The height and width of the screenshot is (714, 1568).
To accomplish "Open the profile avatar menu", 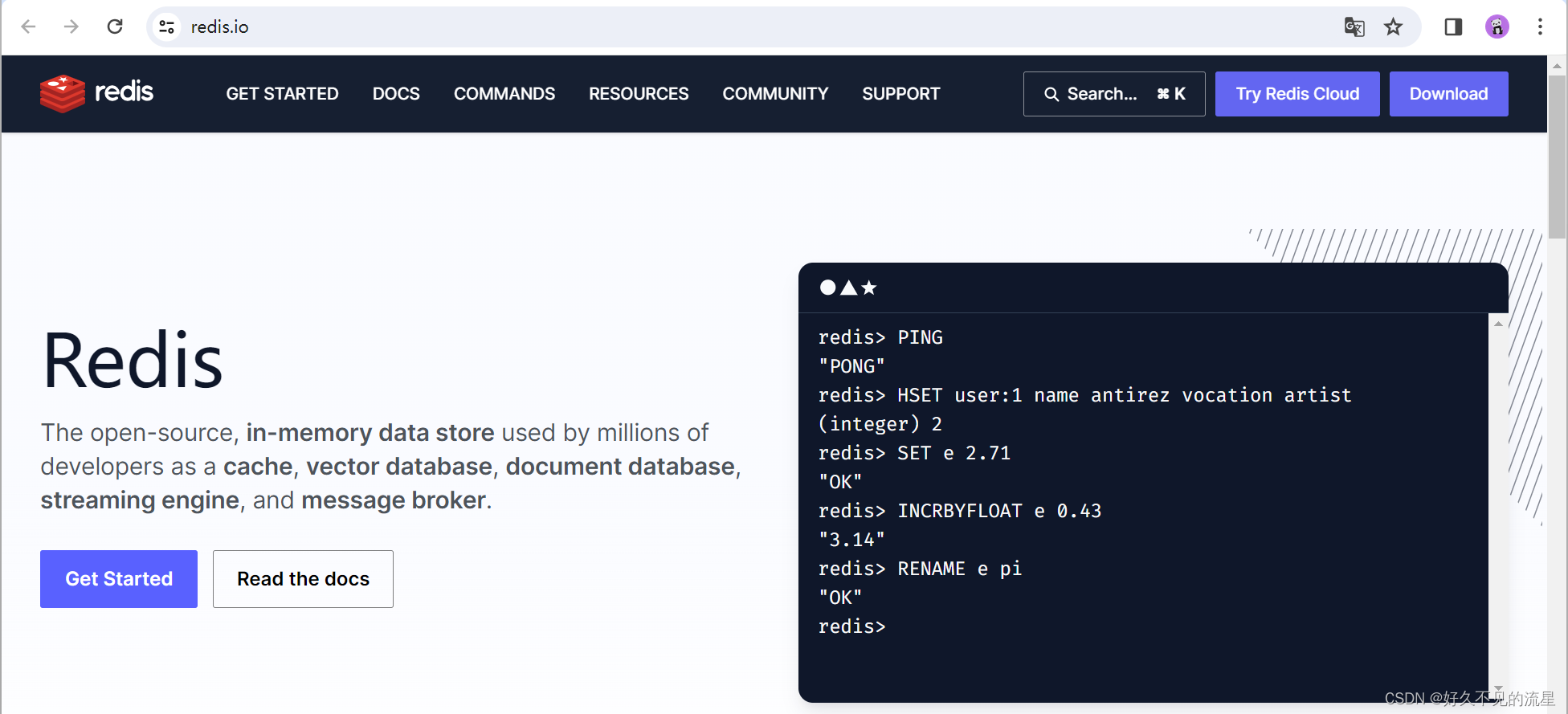I will (x=1497, y=27).
